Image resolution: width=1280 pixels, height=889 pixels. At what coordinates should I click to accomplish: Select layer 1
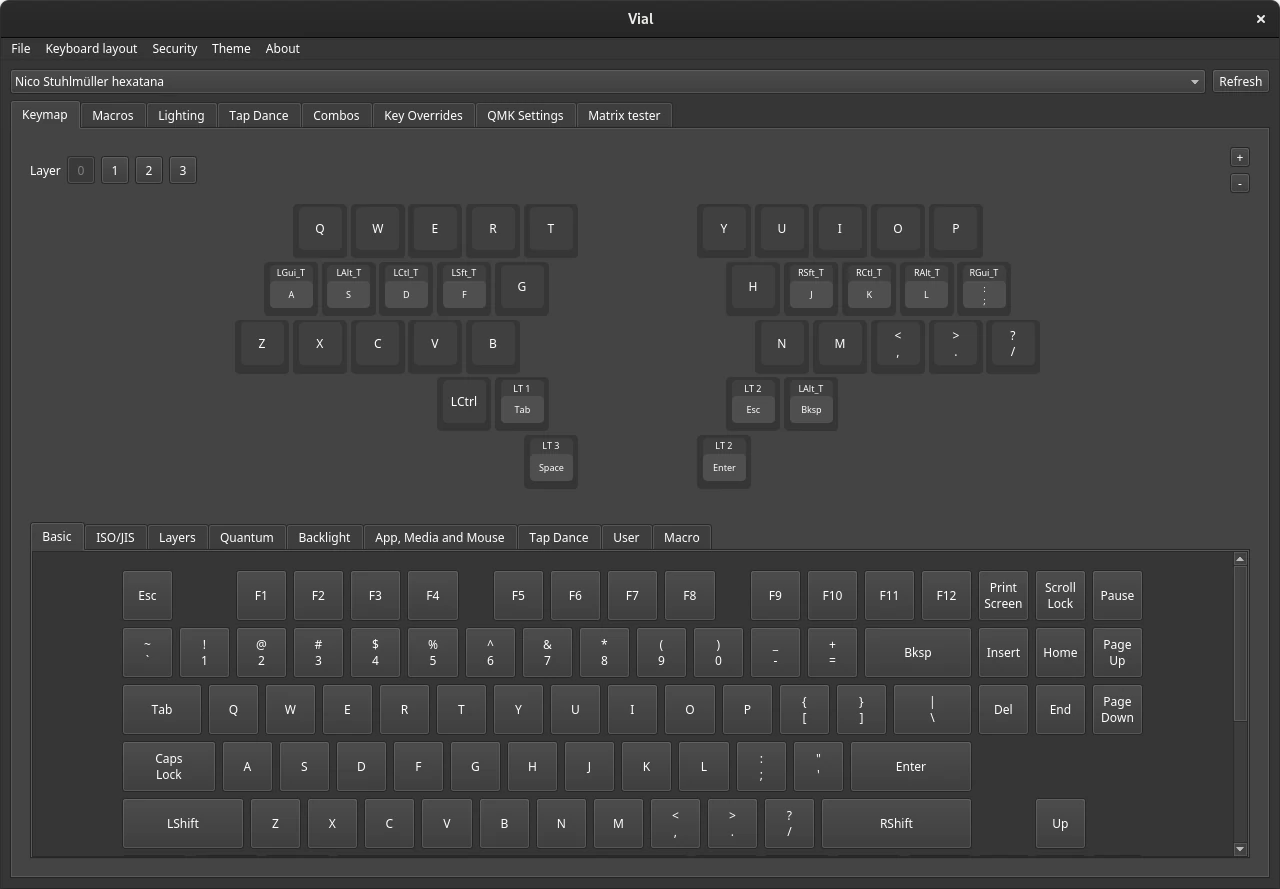coord(114,170)
